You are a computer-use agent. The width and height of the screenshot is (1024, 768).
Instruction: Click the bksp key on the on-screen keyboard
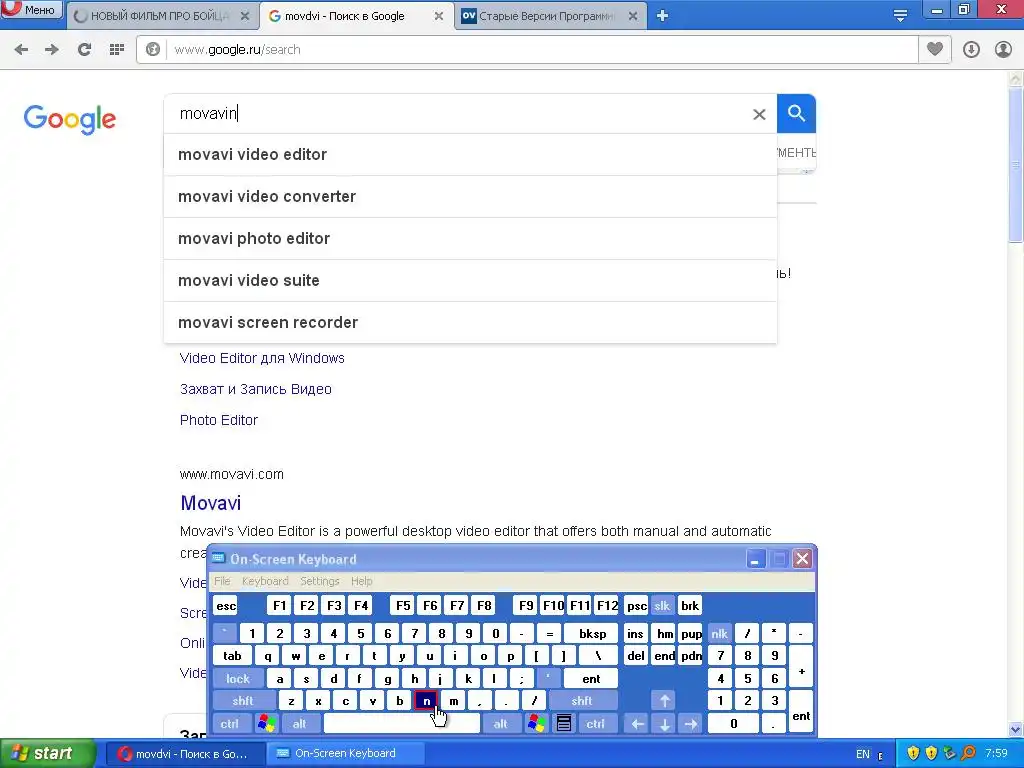point(592,633)
